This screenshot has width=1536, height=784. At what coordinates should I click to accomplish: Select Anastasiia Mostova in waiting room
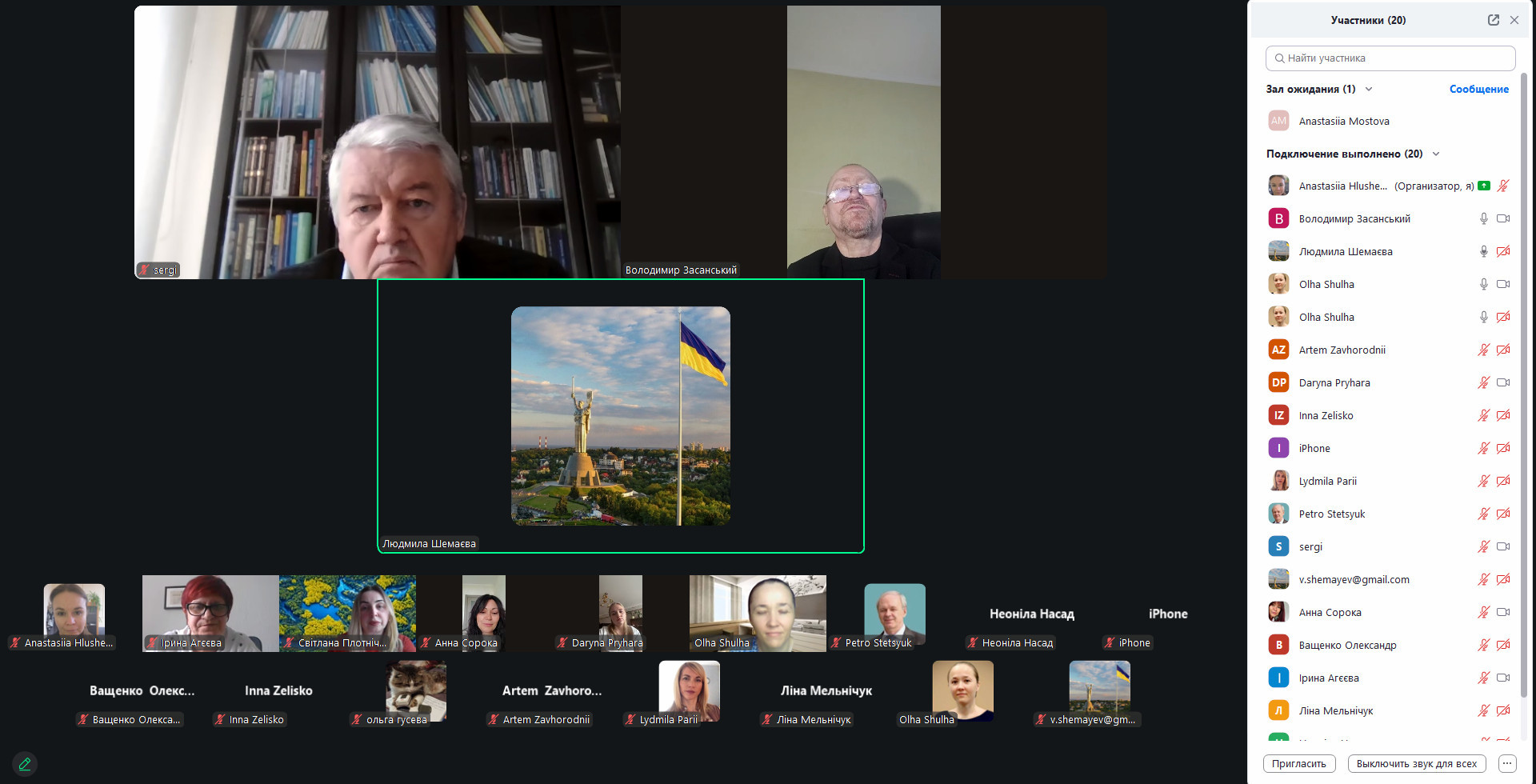[1344, 121]
